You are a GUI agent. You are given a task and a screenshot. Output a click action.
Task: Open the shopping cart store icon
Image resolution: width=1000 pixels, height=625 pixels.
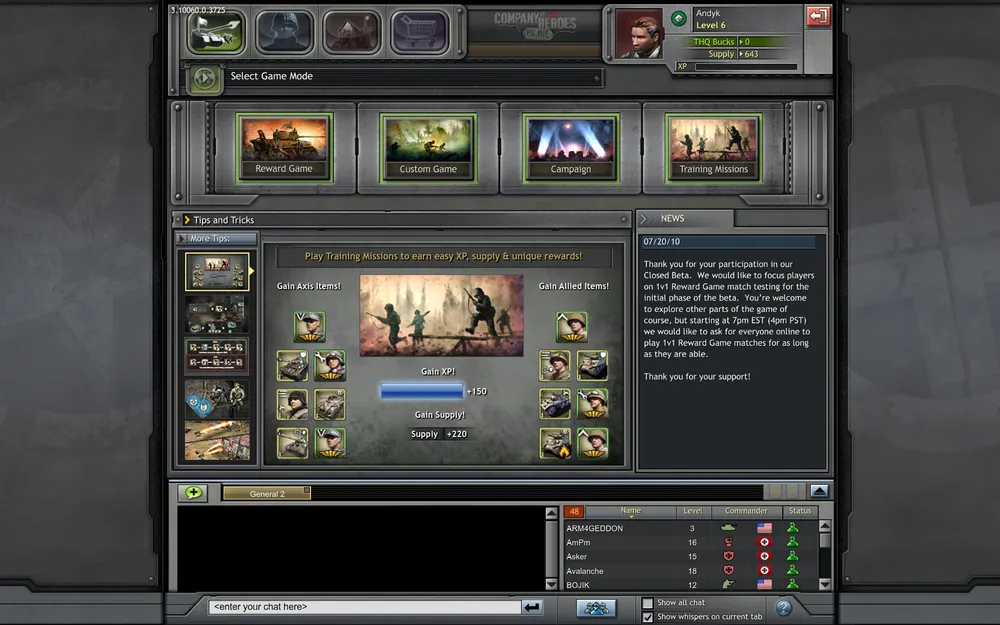coord(418,31)
